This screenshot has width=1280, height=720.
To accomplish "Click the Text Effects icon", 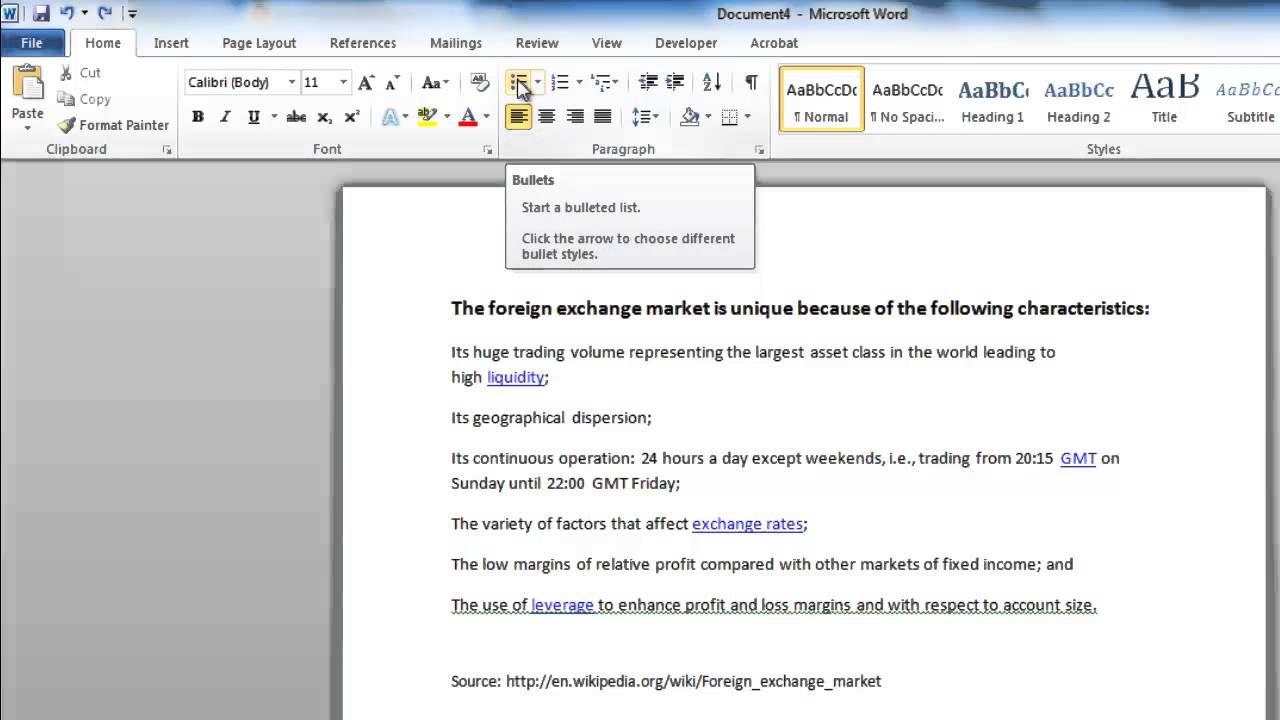I will 389,117.
